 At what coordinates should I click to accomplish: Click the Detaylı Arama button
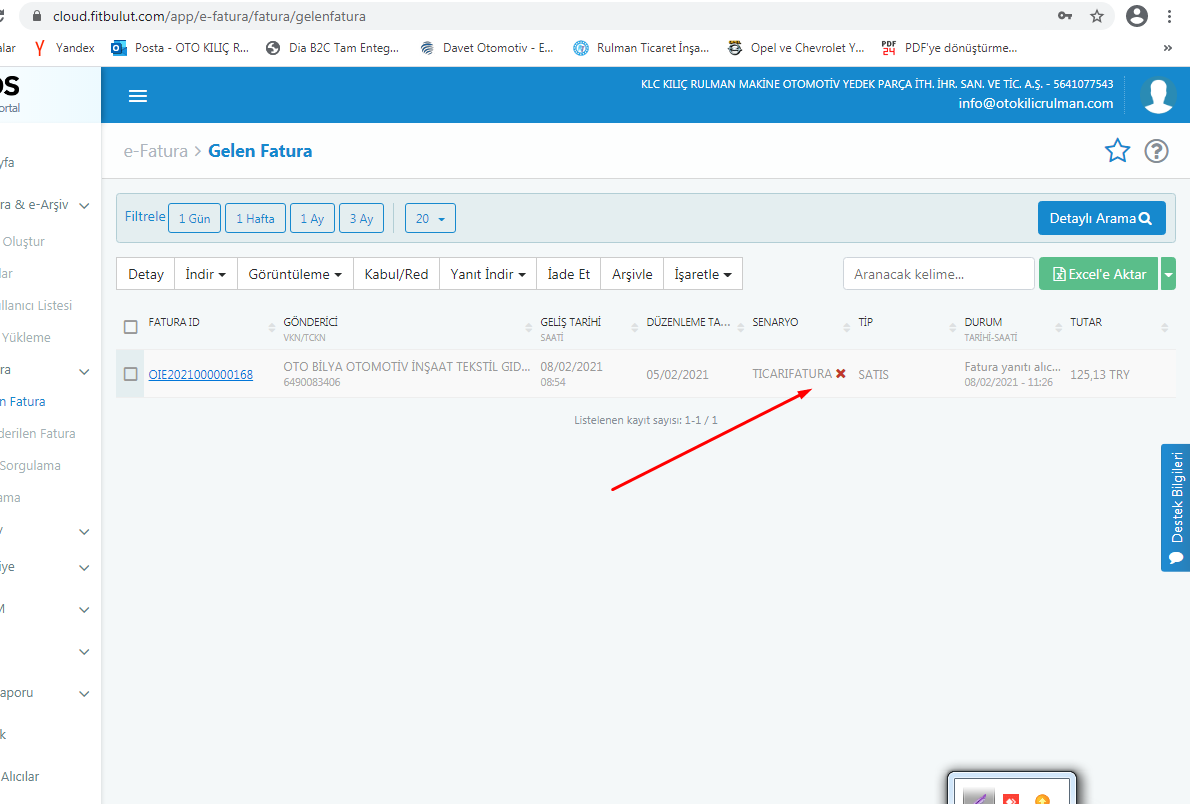(x=1101, y=218)
